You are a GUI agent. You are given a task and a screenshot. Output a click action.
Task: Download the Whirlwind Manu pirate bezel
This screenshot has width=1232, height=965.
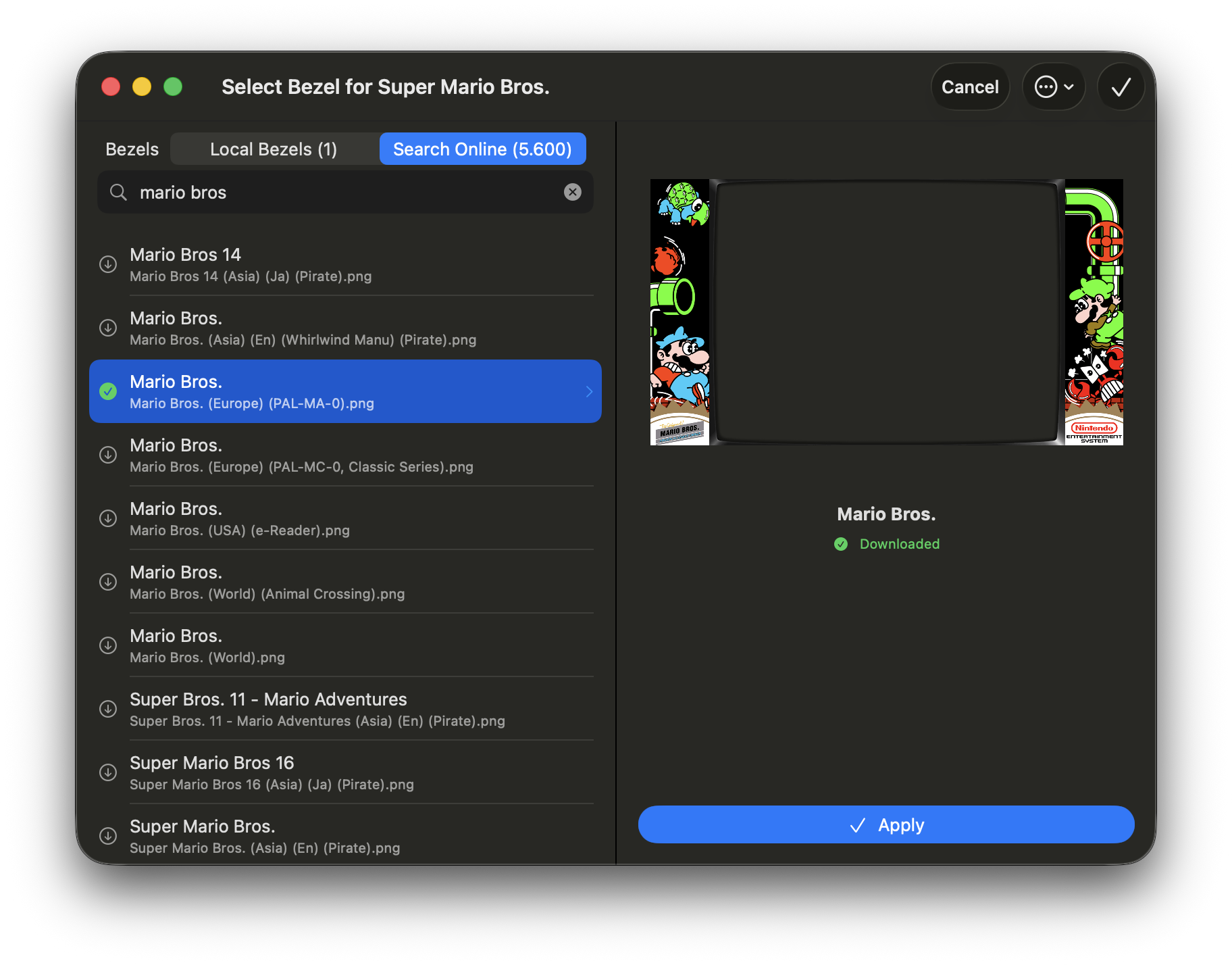point(108,328)
